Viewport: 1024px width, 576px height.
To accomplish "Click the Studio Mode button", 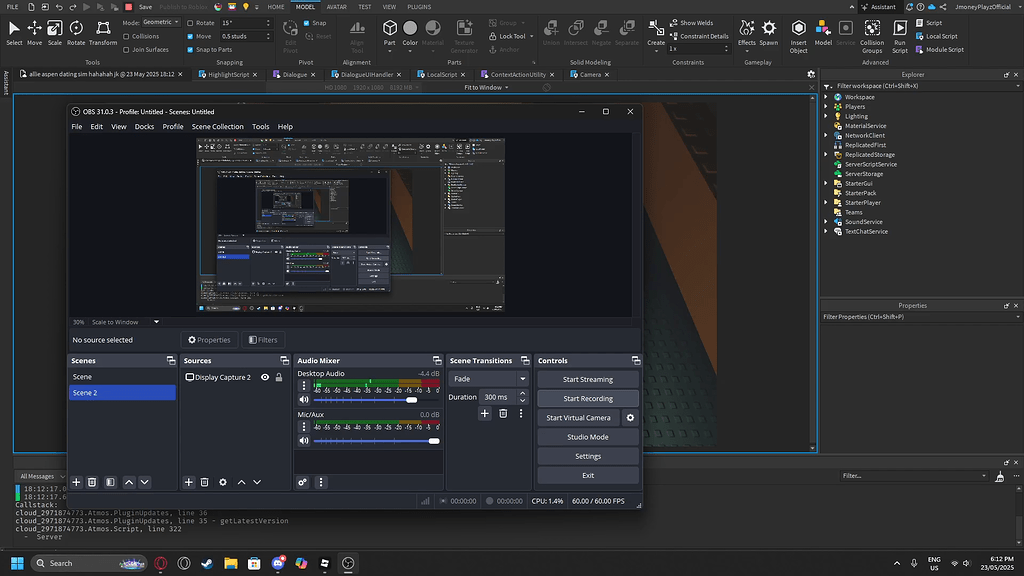I will pos(587,436).
